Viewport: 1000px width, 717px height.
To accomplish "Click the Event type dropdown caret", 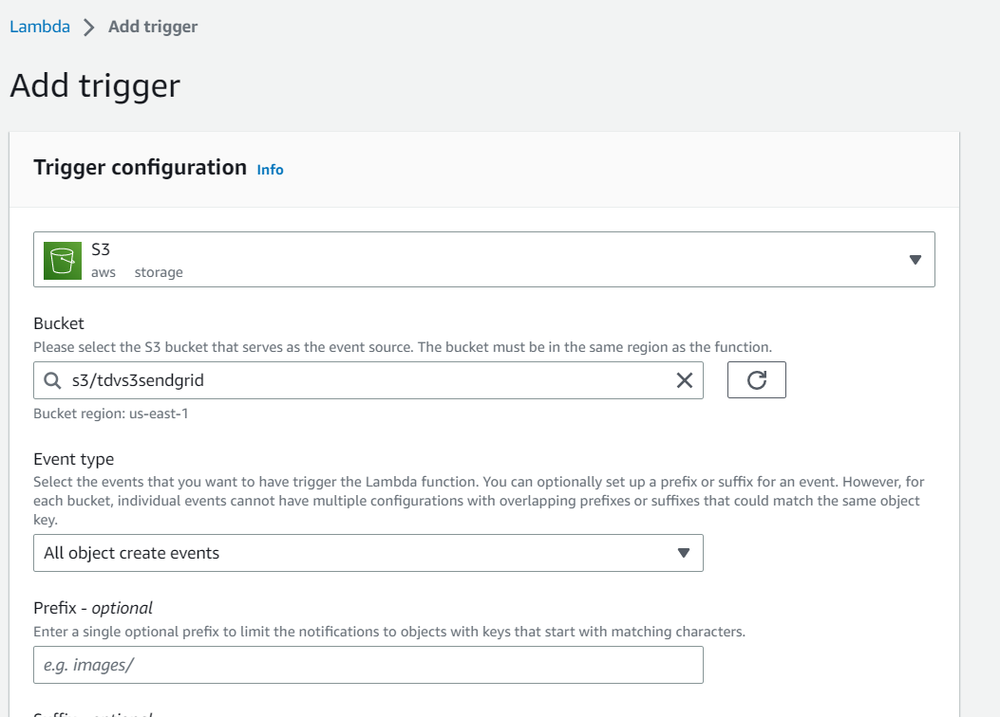I will click(684, 552).
